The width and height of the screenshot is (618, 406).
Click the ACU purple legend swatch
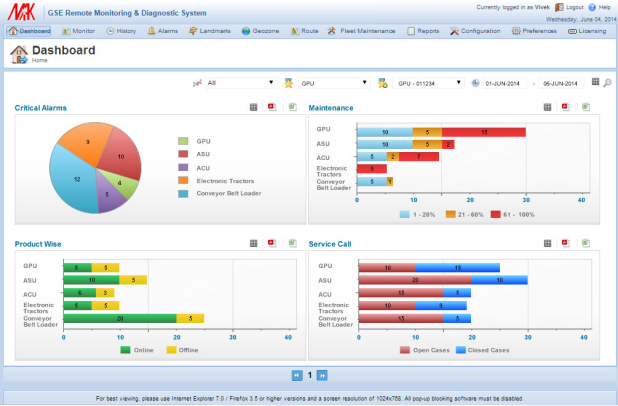[183, 168]
